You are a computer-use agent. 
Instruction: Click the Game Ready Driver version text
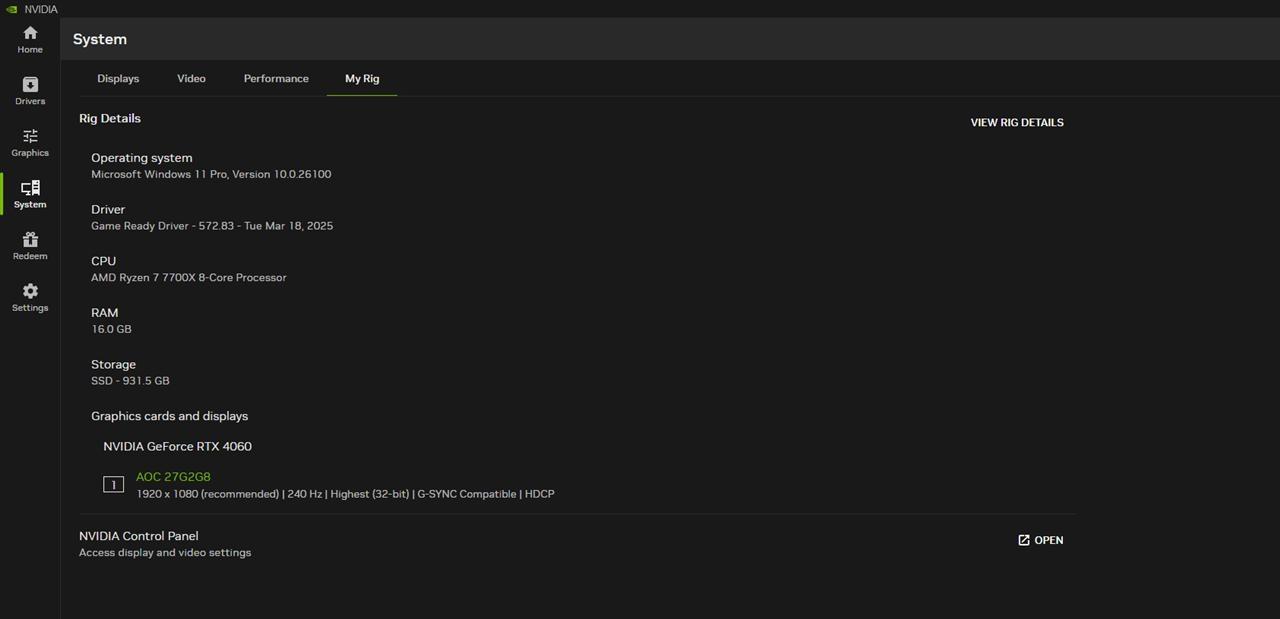[212, 226]
